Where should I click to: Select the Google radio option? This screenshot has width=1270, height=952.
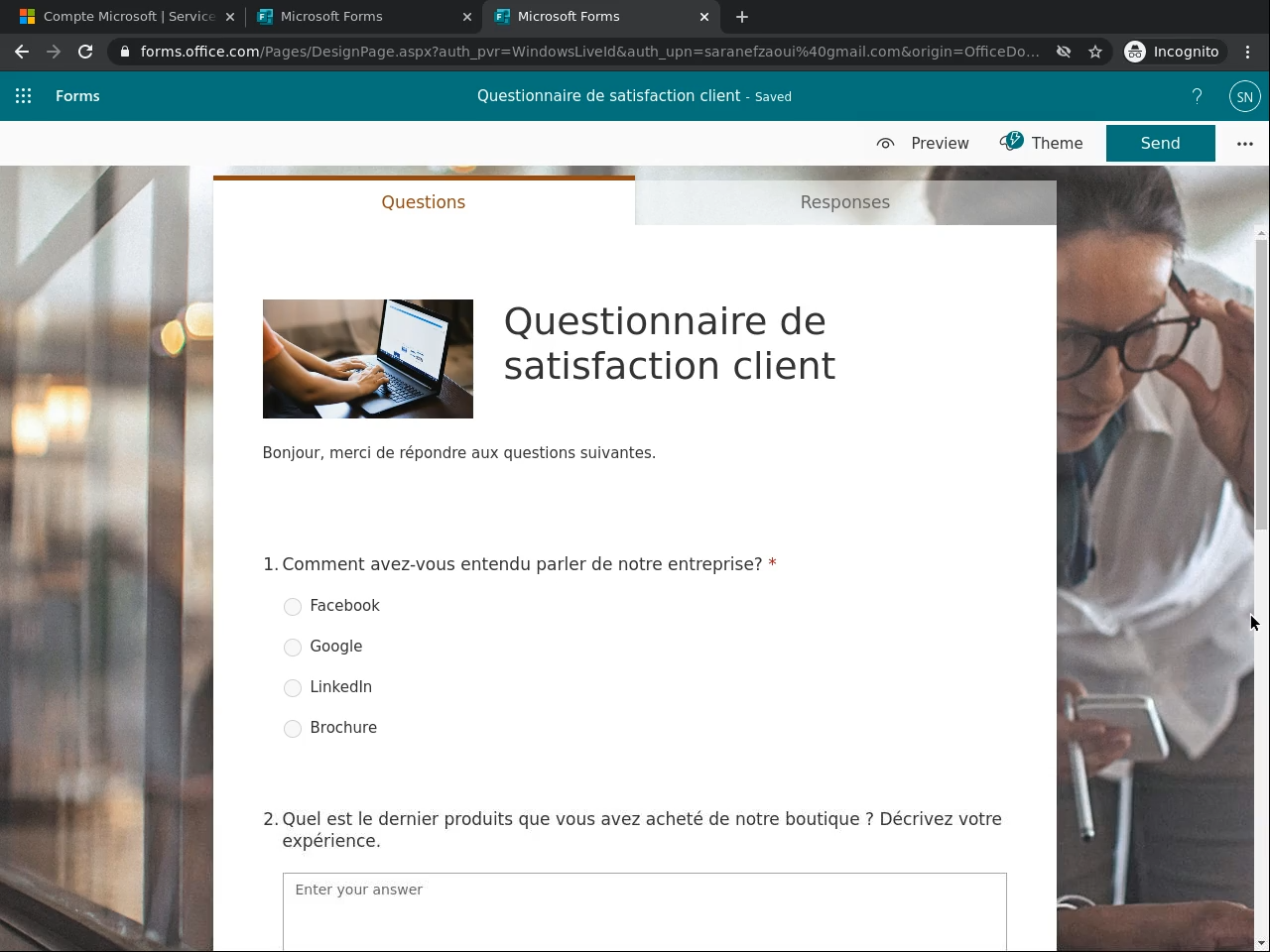293,648
